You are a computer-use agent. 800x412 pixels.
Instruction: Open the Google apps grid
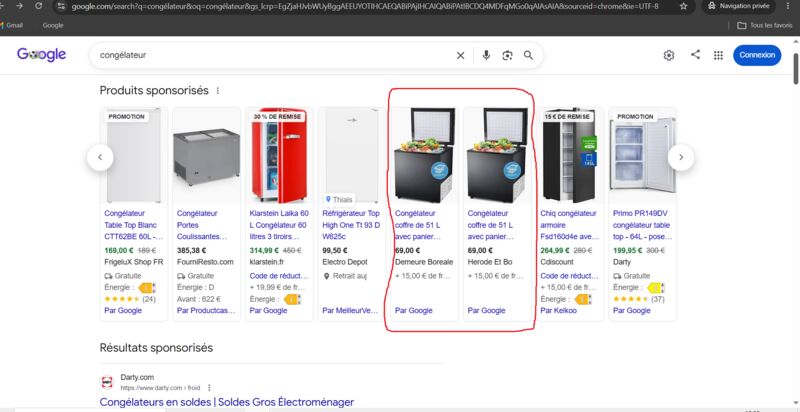[718, 55]
